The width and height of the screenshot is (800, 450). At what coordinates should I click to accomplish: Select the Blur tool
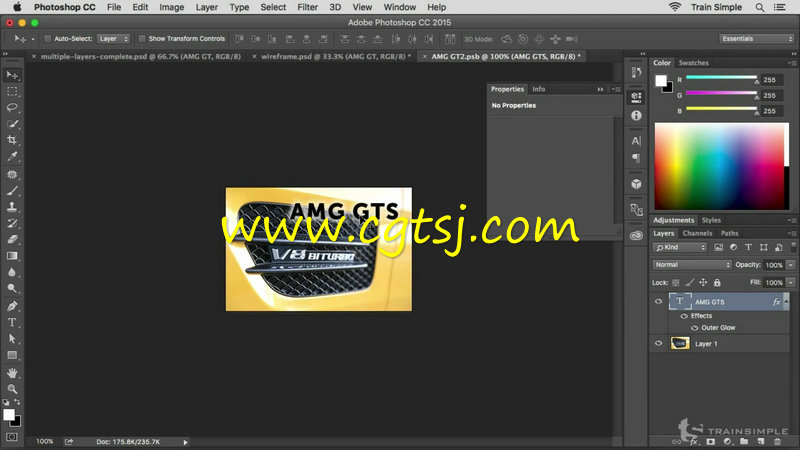click(x=12, y=272)
